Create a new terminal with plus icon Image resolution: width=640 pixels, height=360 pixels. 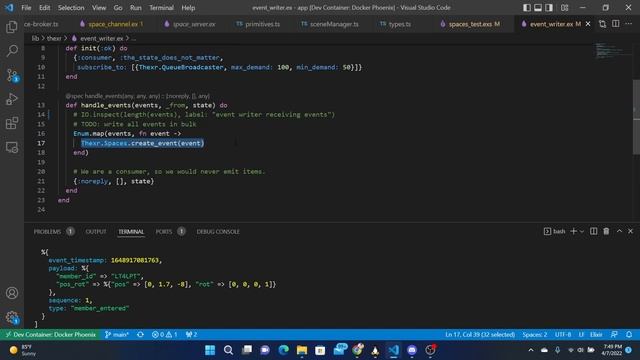[573, 231]
